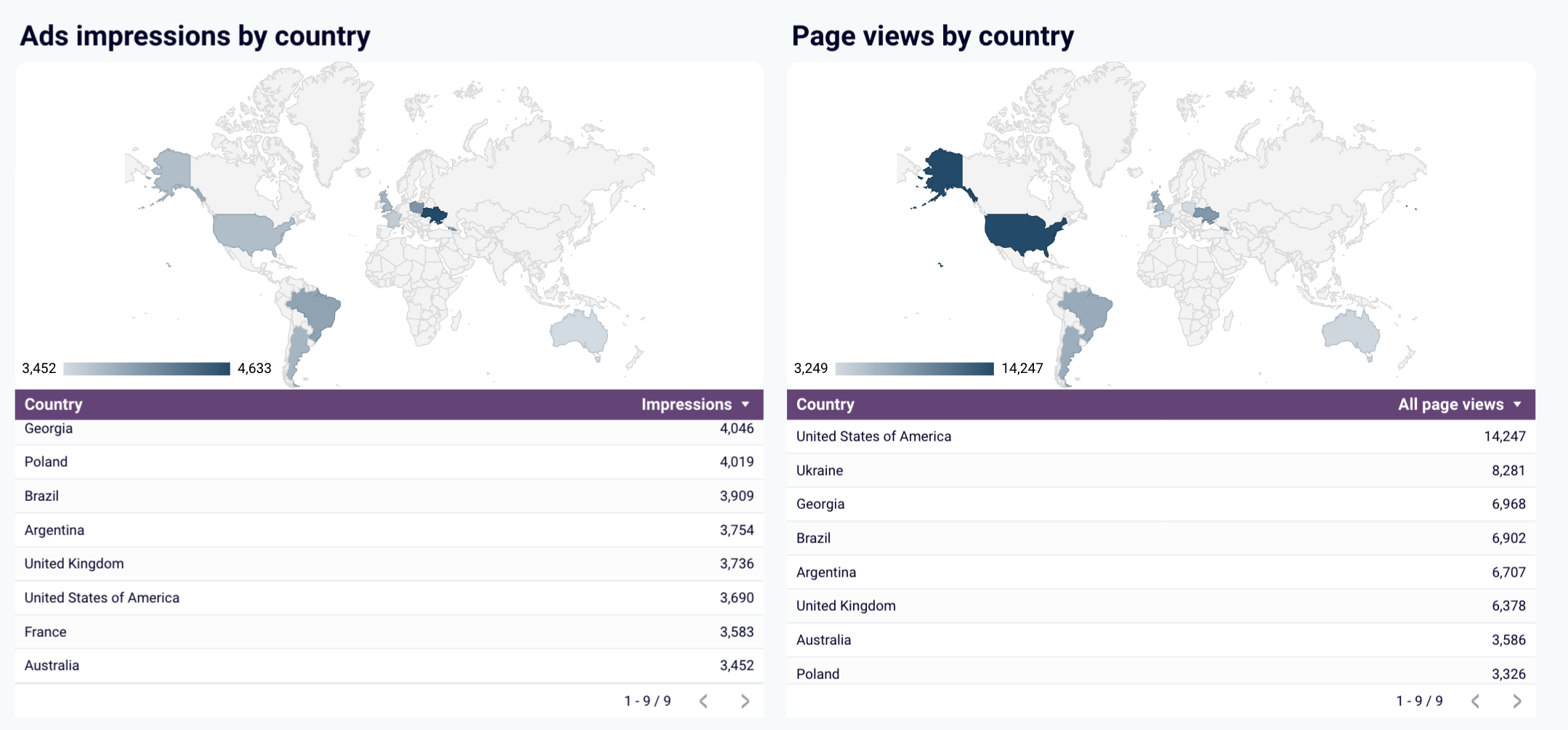1568x730 pixels.
Task: Click previous page arrow in impressions table
Action: tap(703, 701)
